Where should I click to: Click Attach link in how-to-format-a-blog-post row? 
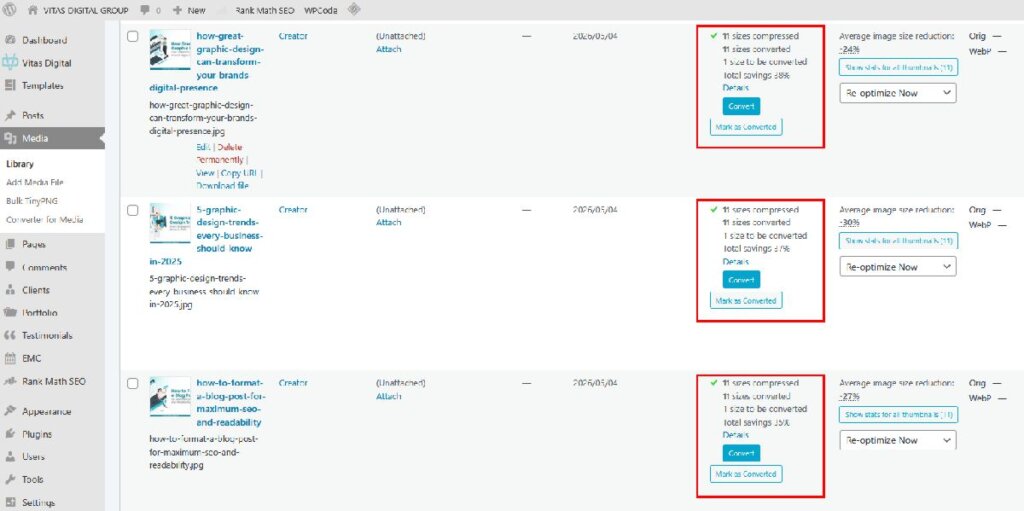[x=389, y=396]
